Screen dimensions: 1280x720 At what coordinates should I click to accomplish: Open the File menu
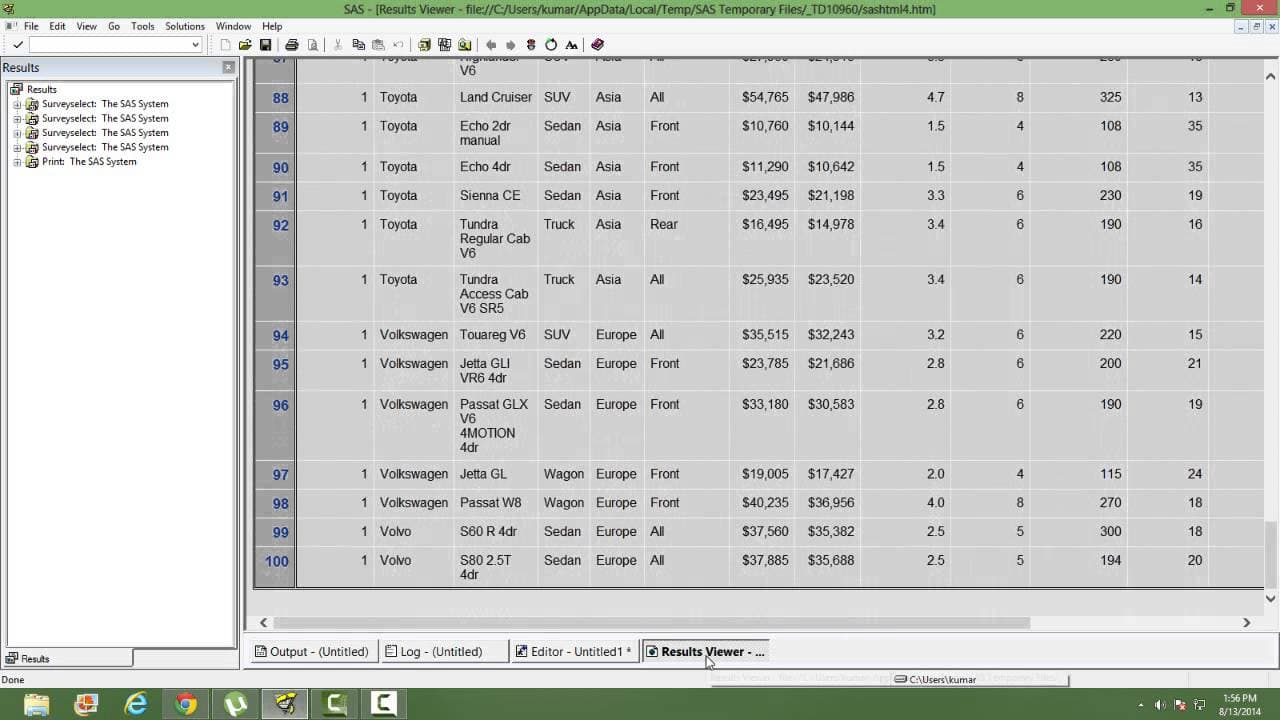coord(31,26)
